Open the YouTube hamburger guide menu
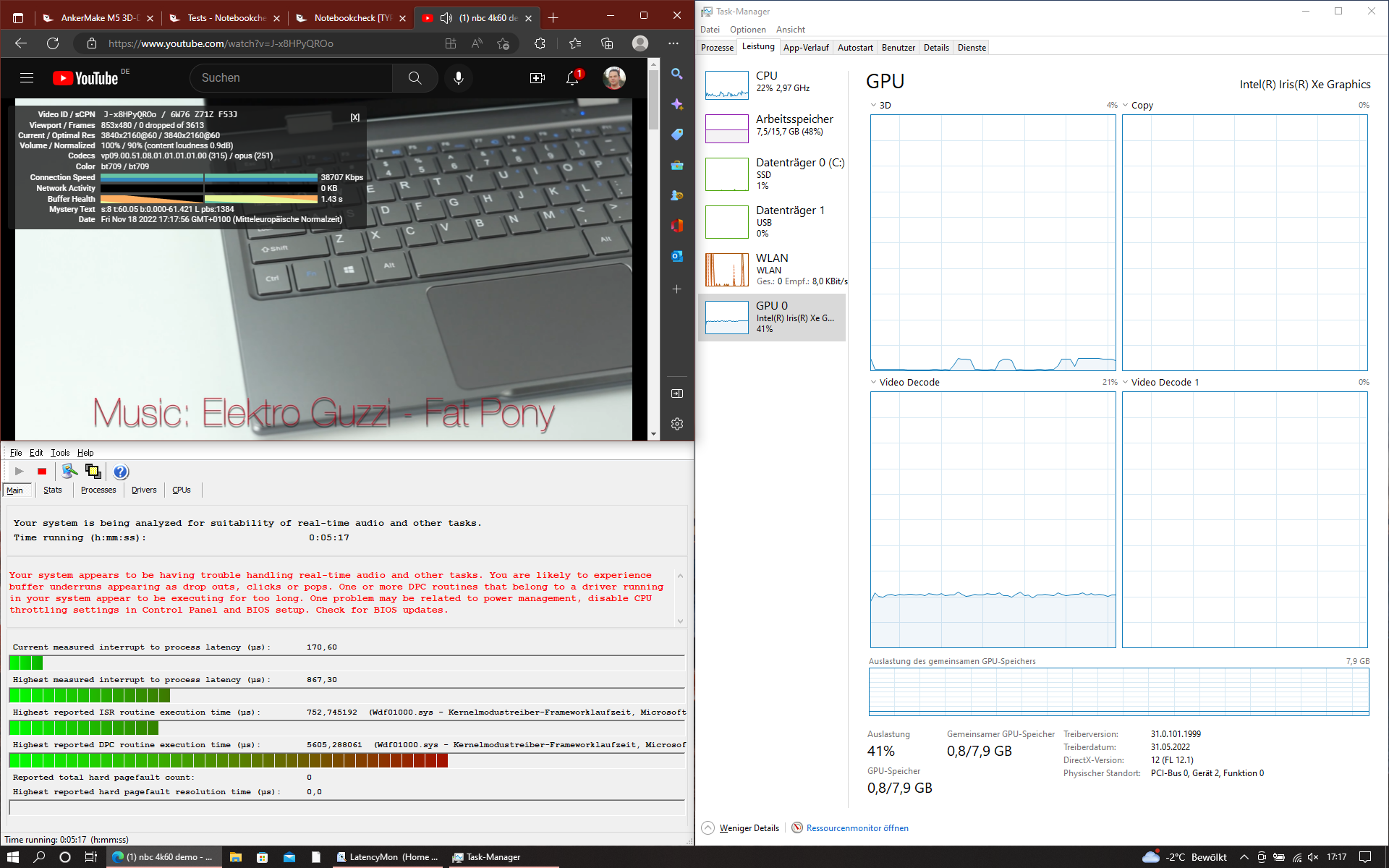 [27, 78]
